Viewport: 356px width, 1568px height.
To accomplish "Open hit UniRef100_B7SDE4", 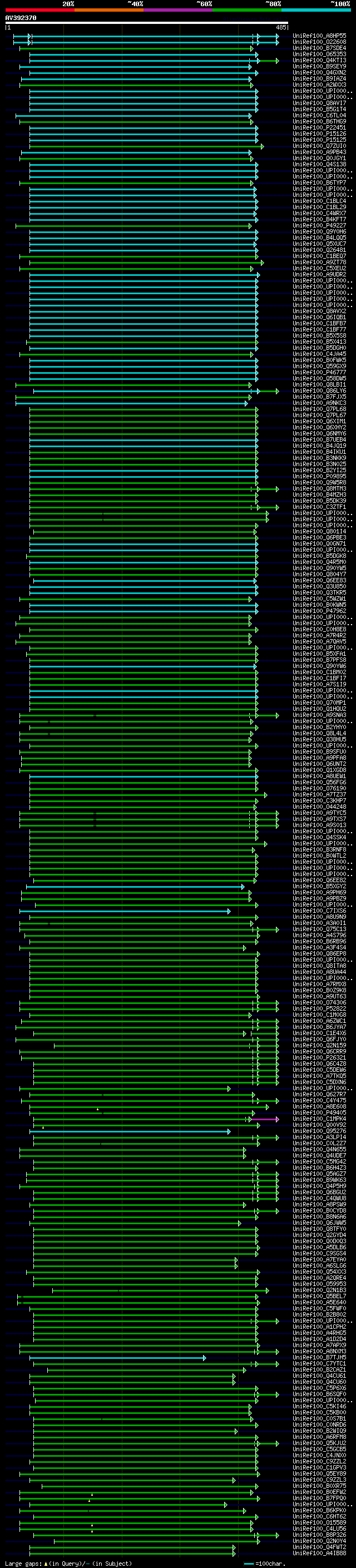I will 319,48.
